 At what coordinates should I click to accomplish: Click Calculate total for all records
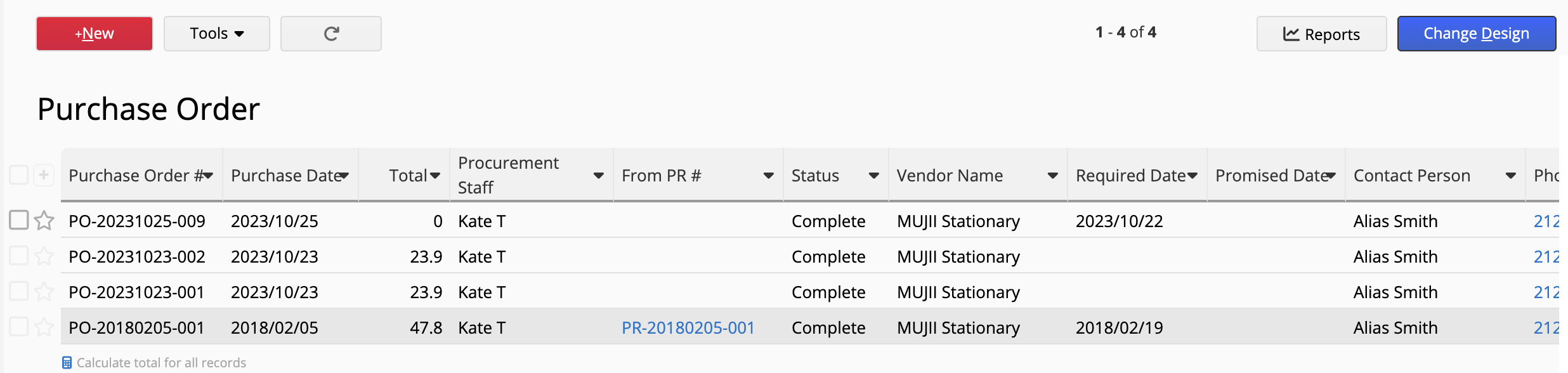click(161, 363)
